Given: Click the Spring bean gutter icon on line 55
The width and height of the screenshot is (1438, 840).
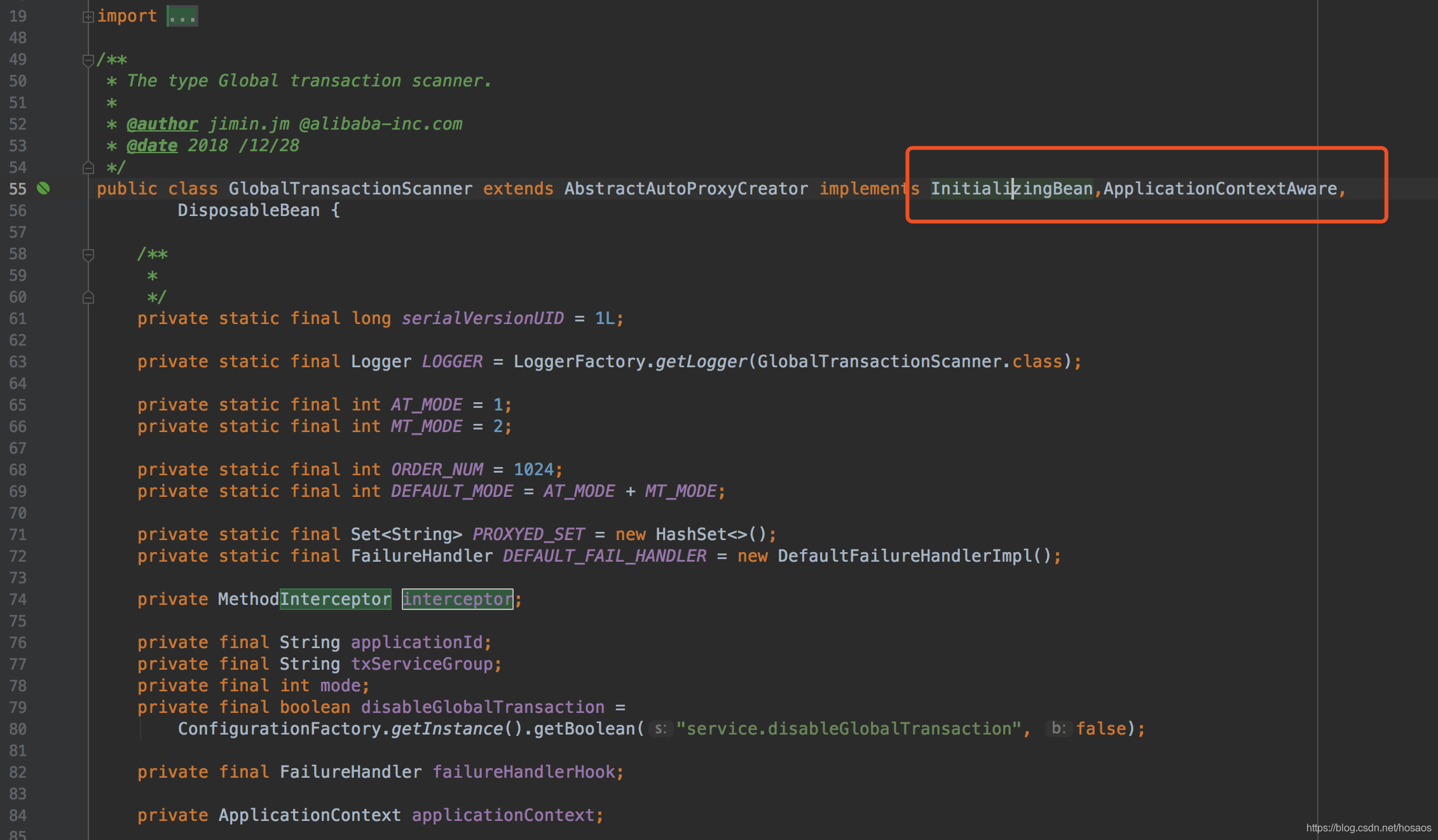Looking at the screenshot, I should pos(43,188).
